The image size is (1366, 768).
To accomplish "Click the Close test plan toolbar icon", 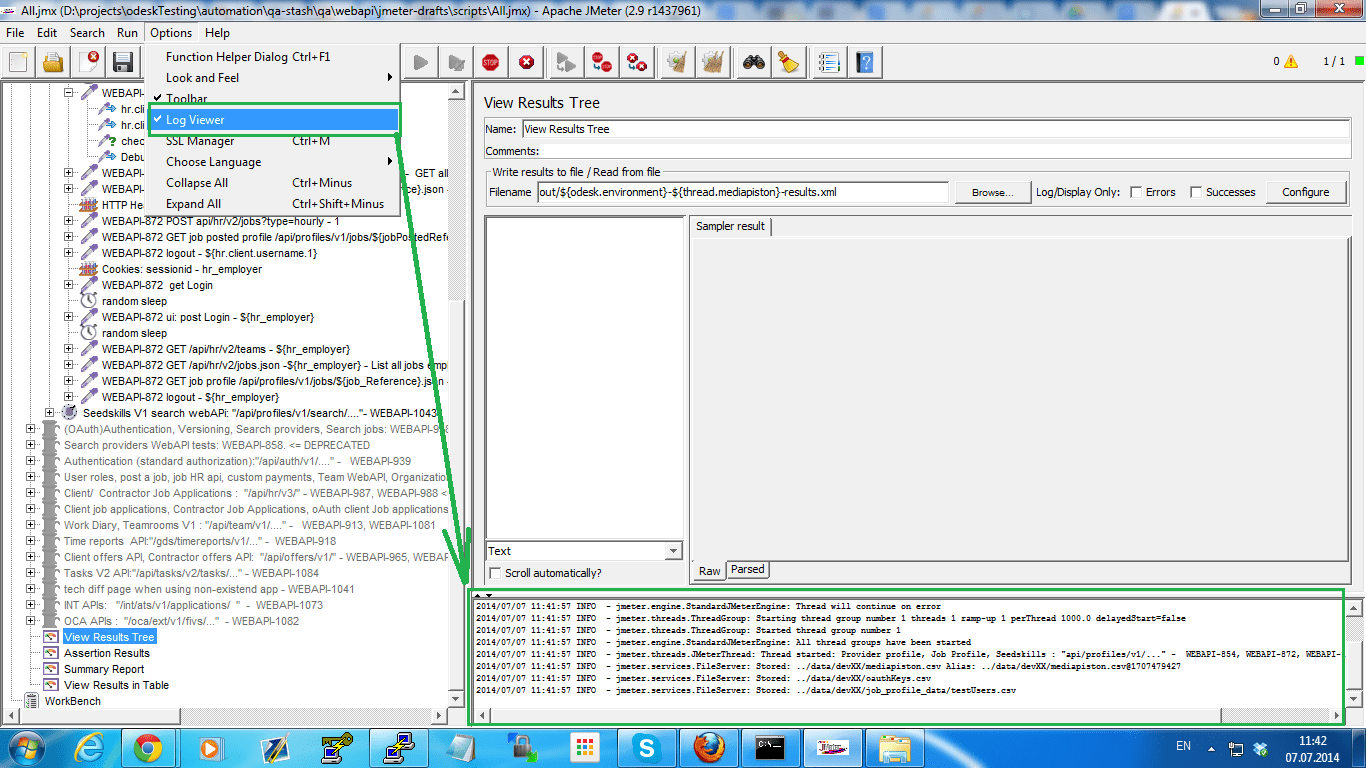I will click(x=88, y=63).
